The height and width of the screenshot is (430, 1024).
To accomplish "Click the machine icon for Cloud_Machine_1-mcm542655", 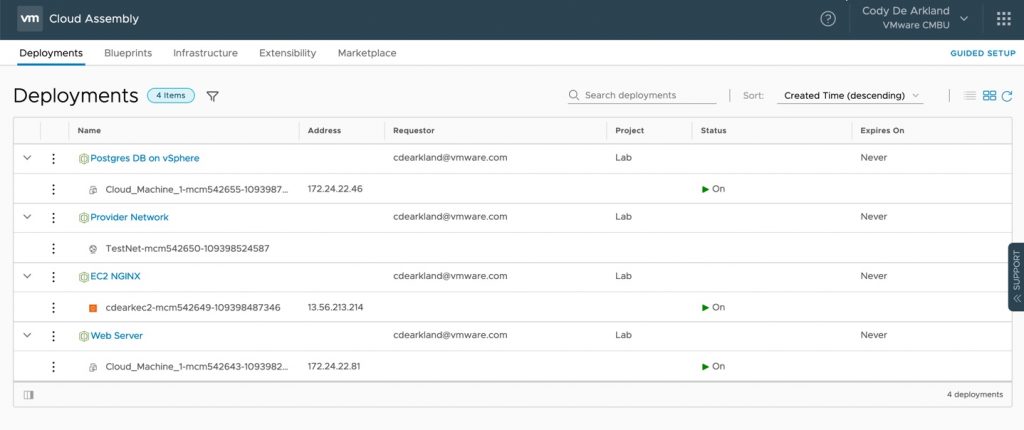I will tap(93, 190).
